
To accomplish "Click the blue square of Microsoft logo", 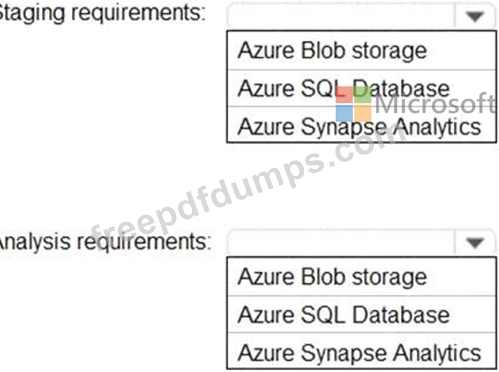I will tap(344, 113).
